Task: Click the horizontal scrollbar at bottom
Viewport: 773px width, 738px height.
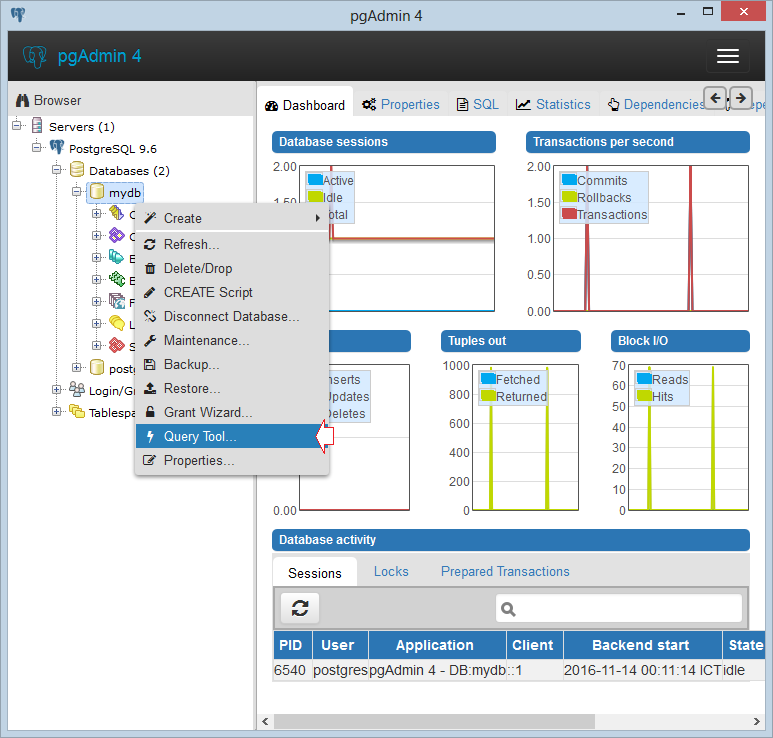Action: pos(434,721)
